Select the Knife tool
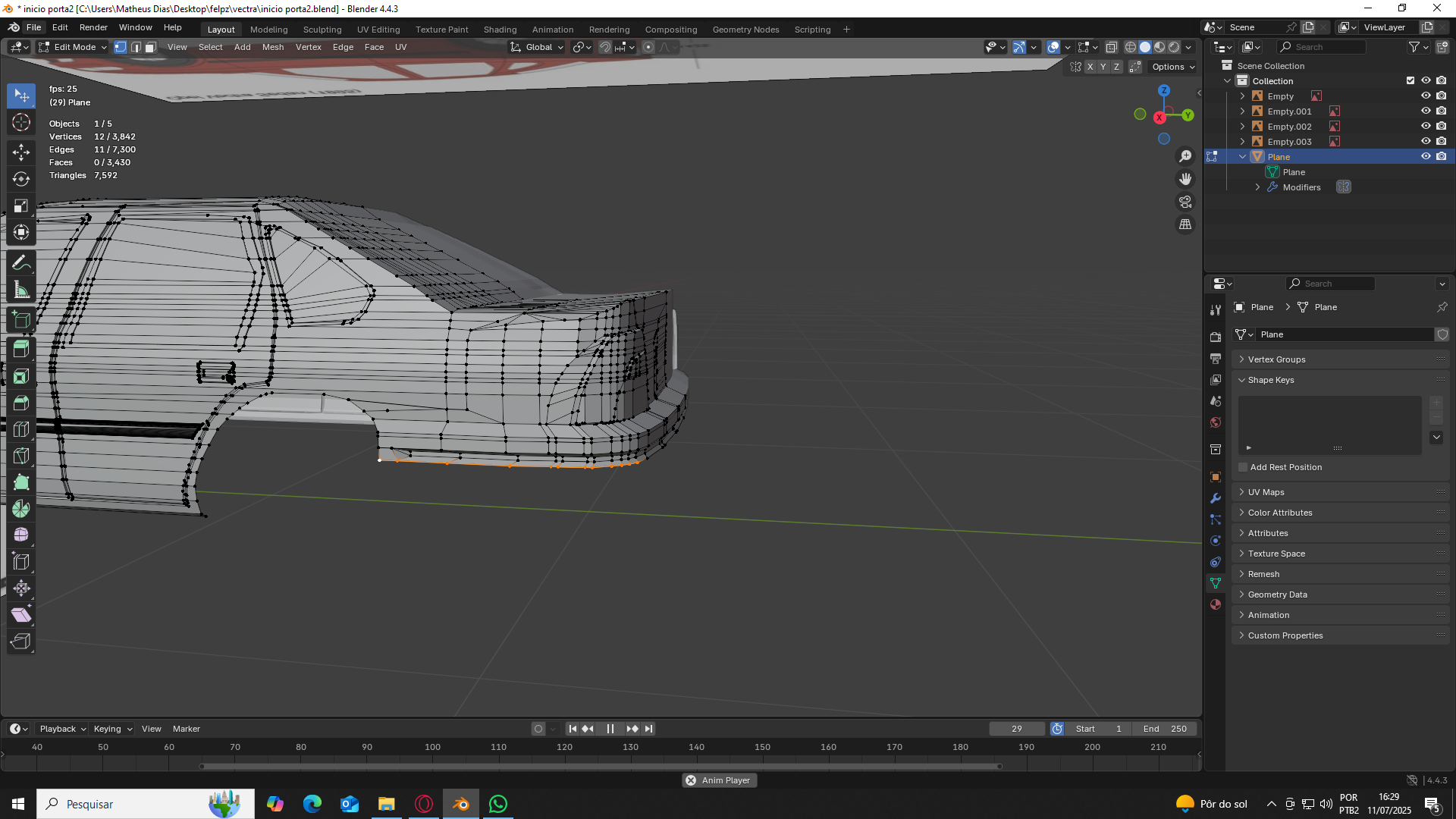The width and height of the screenshot is (1456, 819). tap(21, 456)
